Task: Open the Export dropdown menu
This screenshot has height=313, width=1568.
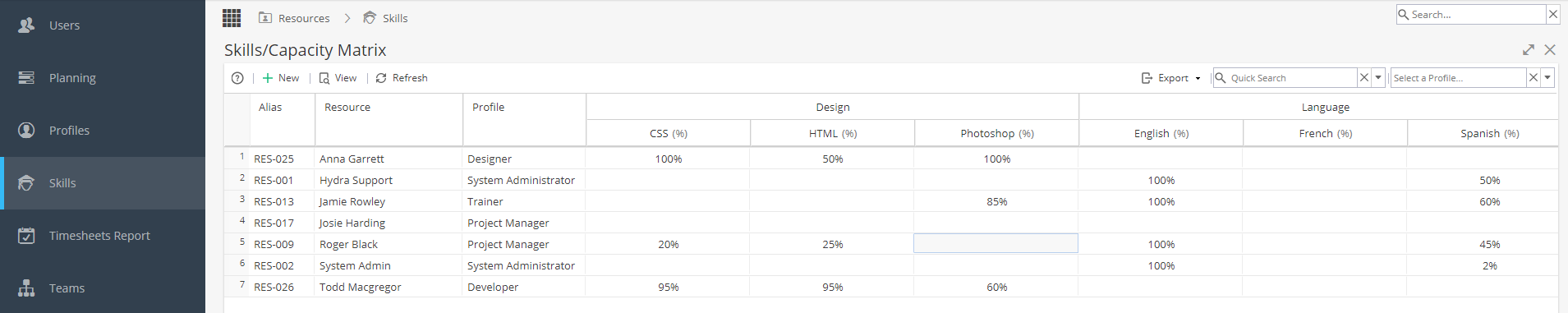Action: (1171, 78)
